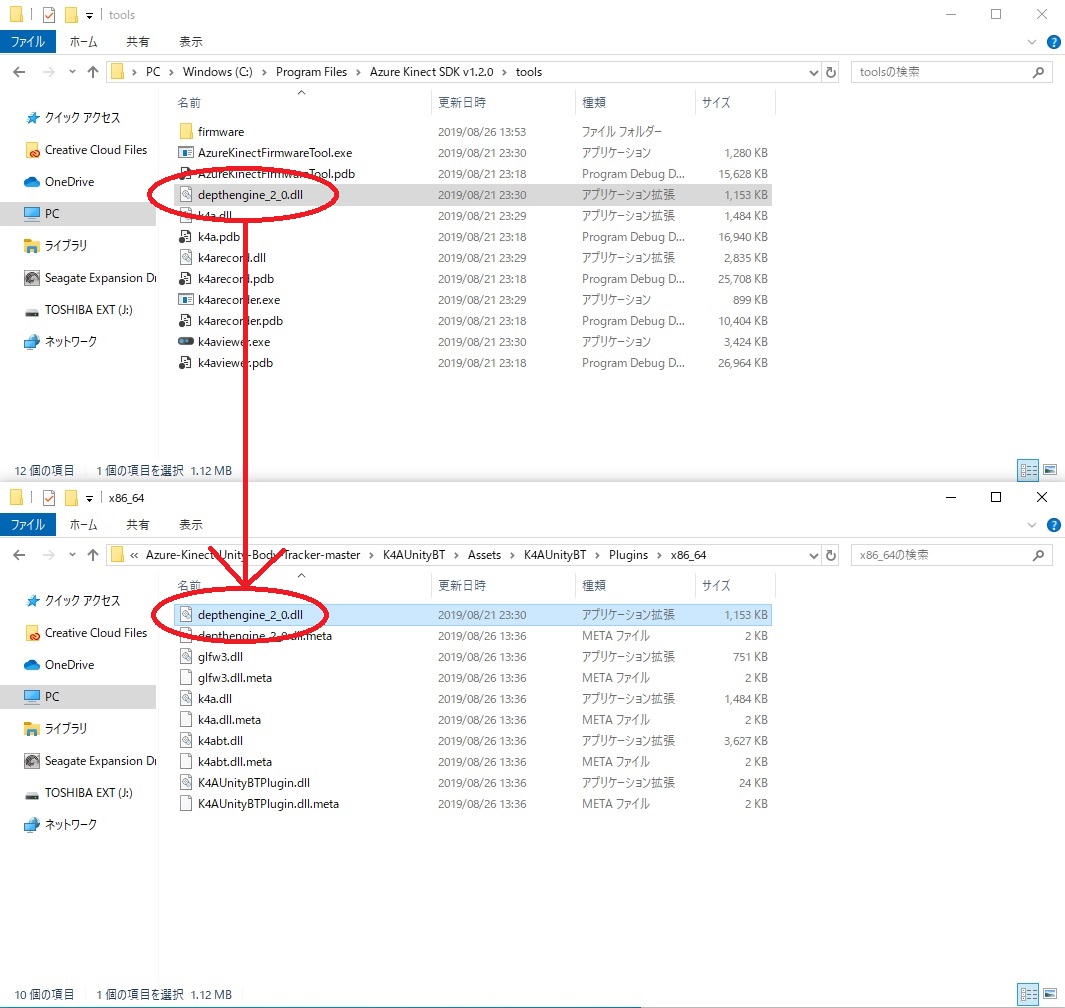Go back in the x86_64 window
The height and width of the screenshot is (1008, 1065).
19,555
